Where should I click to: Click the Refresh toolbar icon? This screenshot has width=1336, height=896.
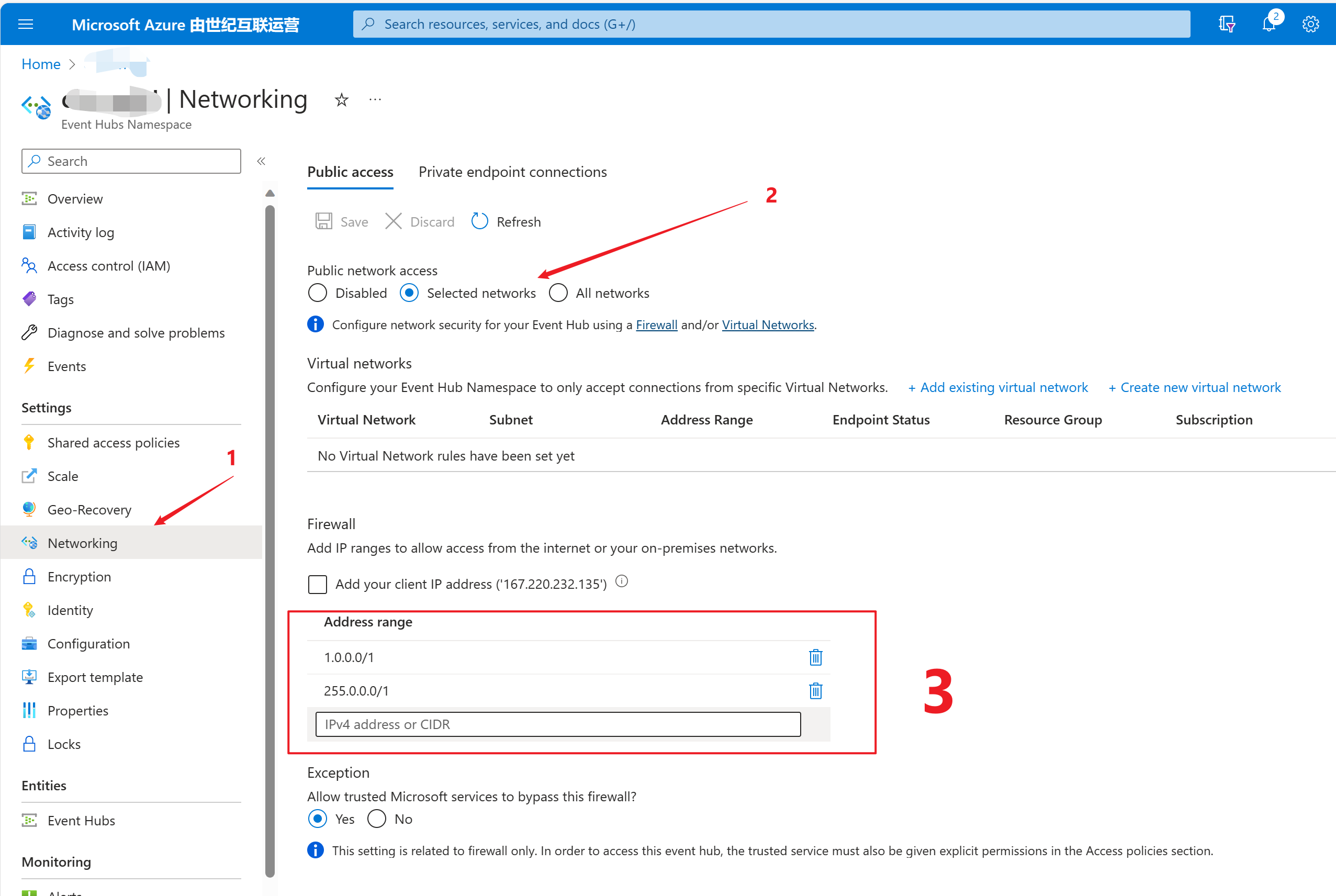pyautogui.click(x=480, y=221)
